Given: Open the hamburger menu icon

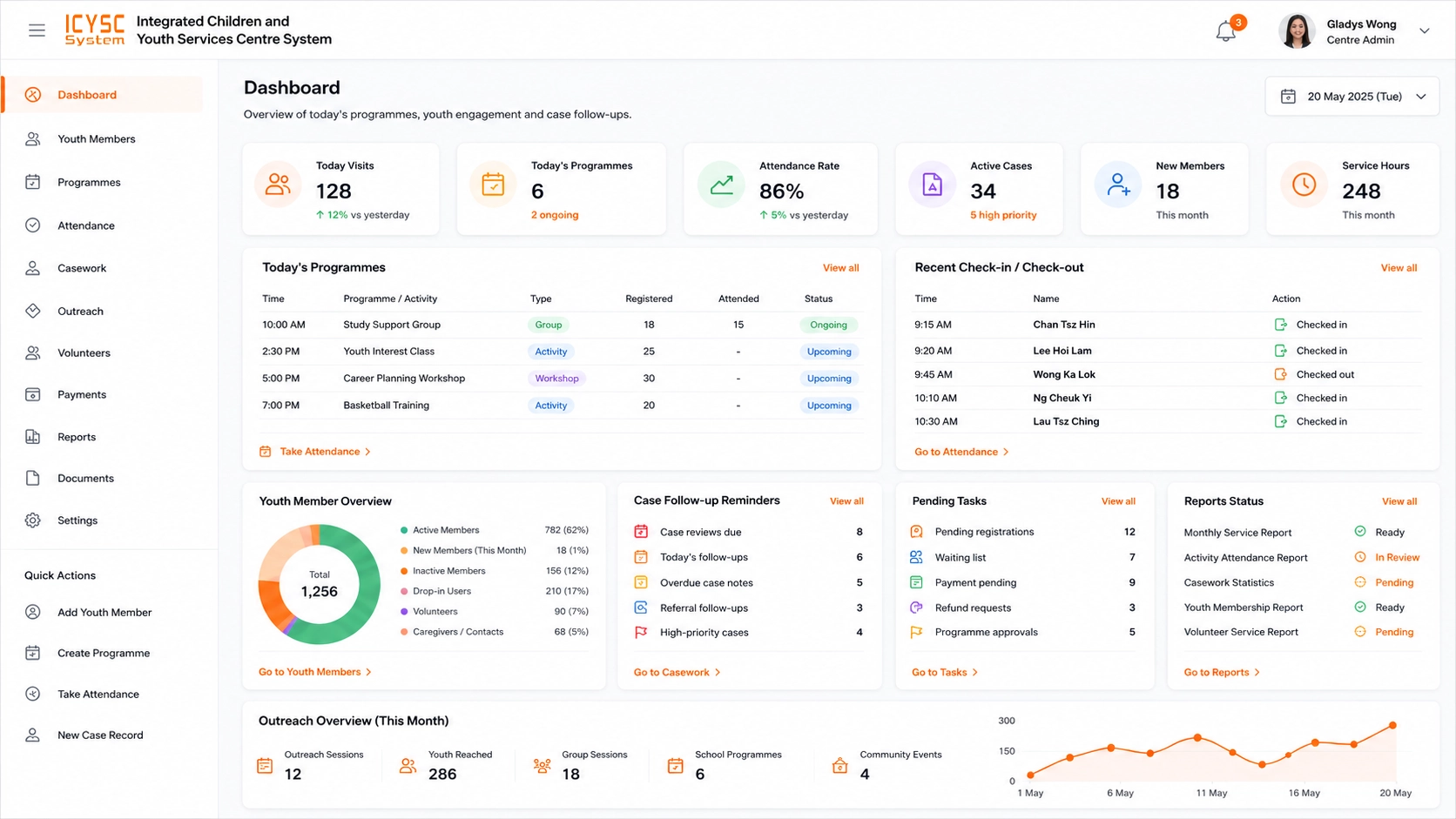Looking at the screenshot, I should (x=37, y=30).
